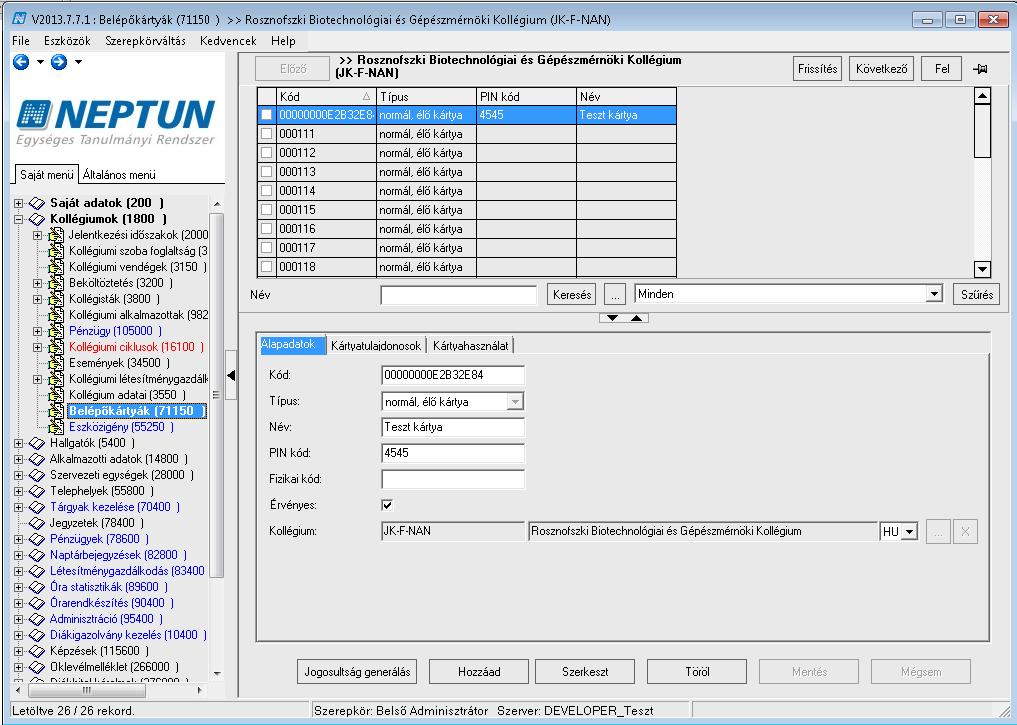Click the Belépőkártyák tree node icon
Image resolution: width=1017 pixels, height=725 pixels.
pos(56,410)
